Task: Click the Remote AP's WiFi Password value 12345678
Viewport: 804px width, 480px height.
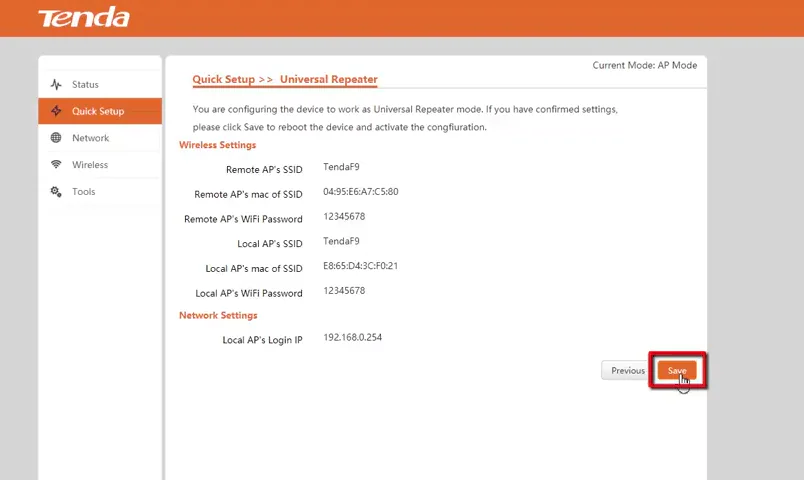Action: 344,216
